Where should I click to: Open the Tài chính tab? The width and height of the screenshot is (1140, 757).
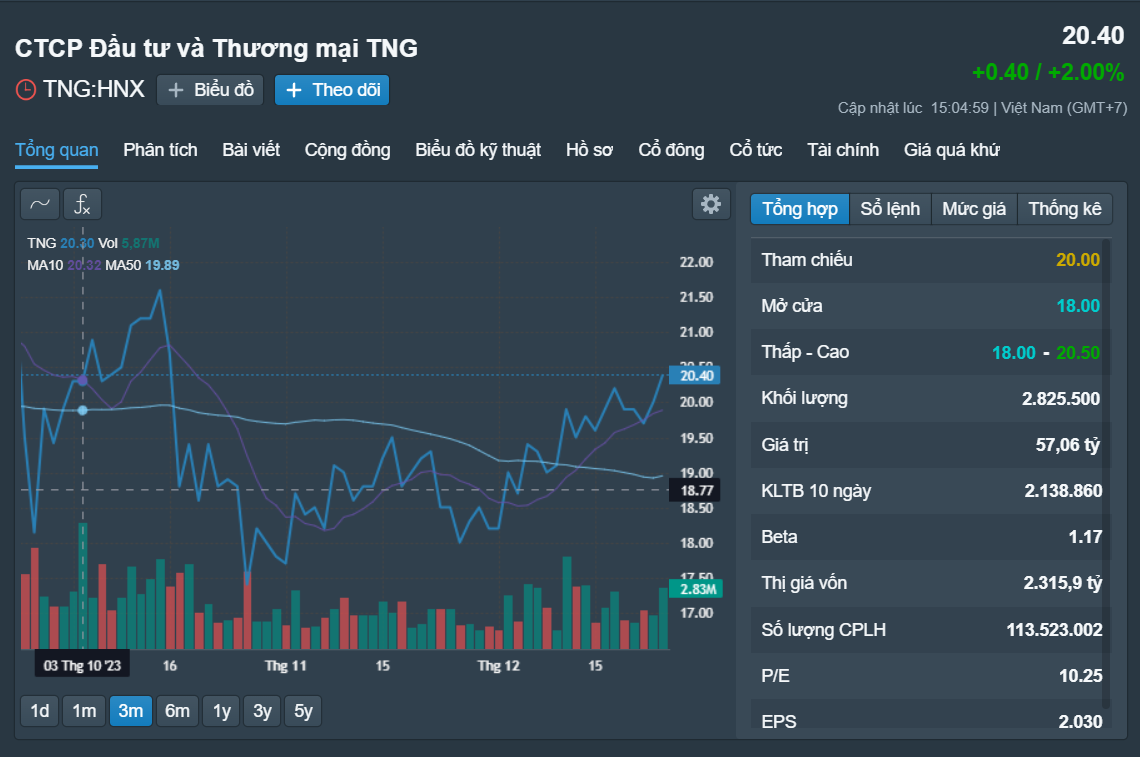843,151
